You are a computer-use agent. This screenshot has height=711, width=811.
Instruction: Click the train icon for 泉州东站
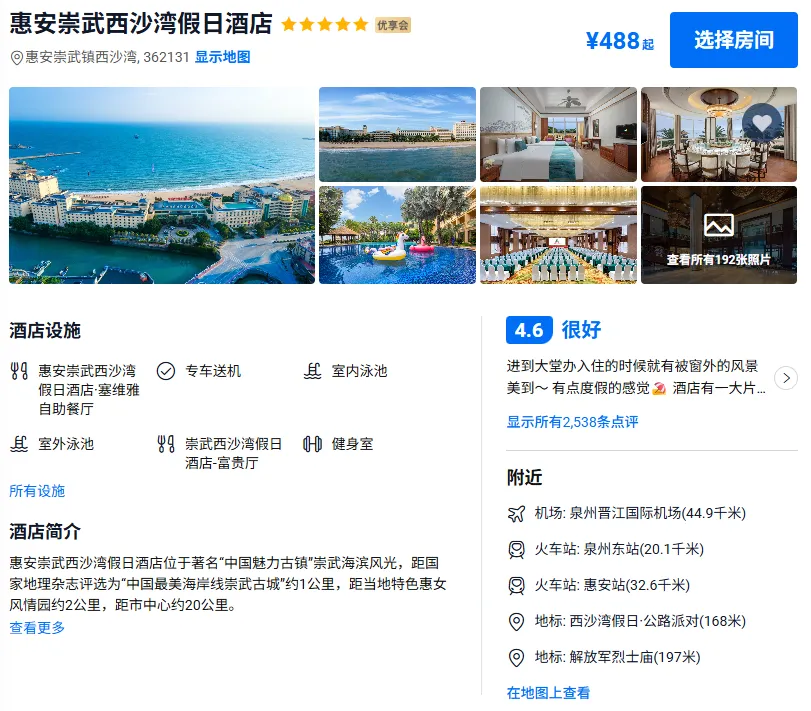click(x=516, y=549)
